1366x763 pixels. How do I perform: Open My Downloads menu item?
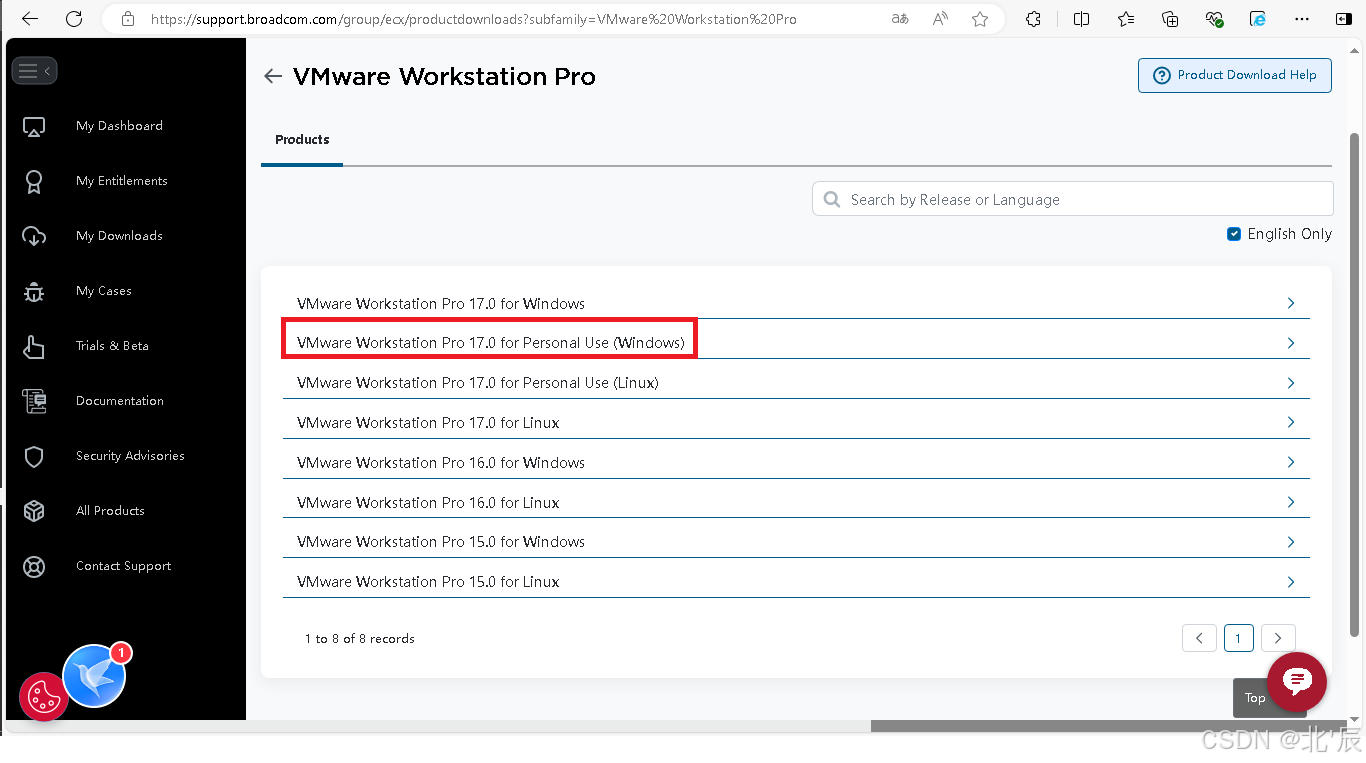pos(119,236)
